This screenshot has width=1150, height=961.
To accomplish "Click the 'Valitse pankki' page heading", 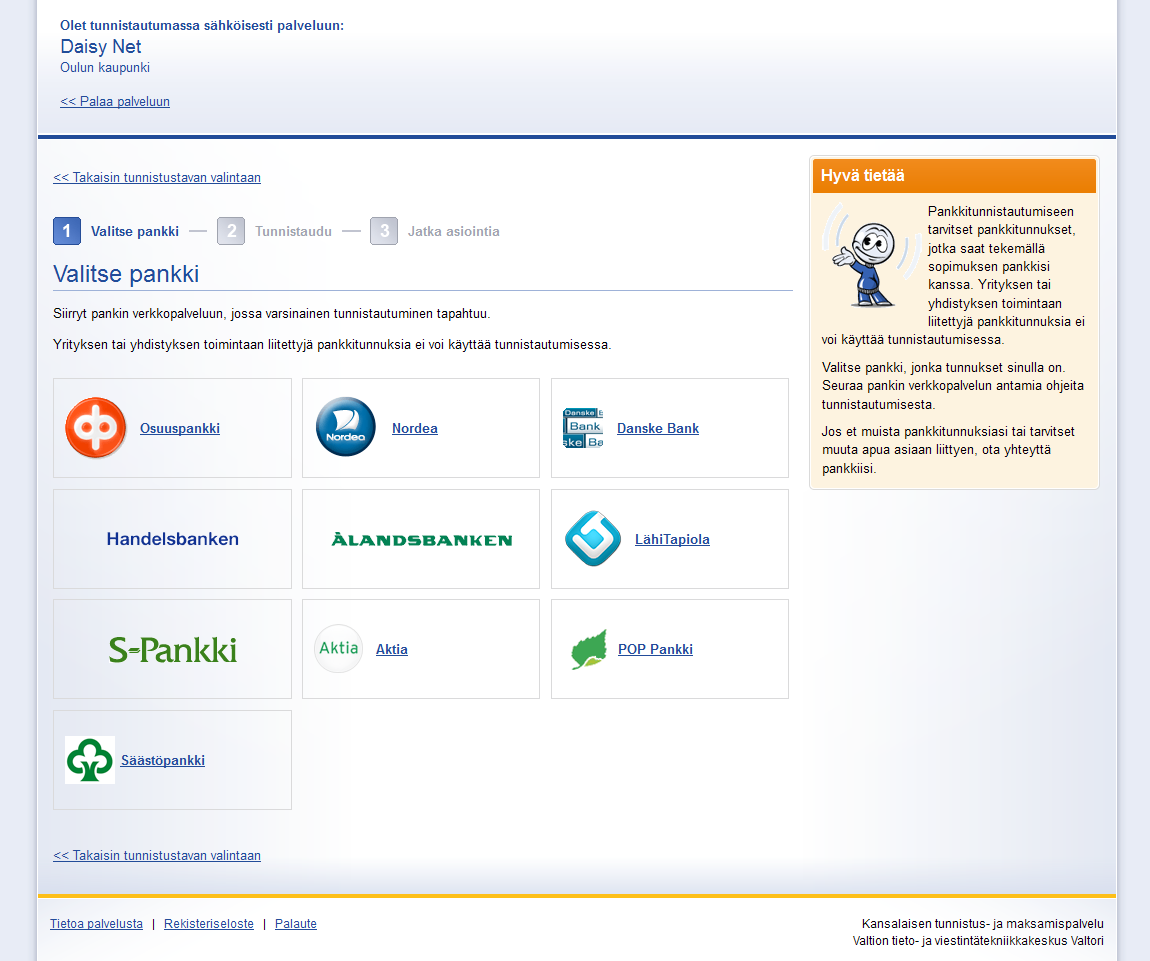I will click(x=126, y=274).
